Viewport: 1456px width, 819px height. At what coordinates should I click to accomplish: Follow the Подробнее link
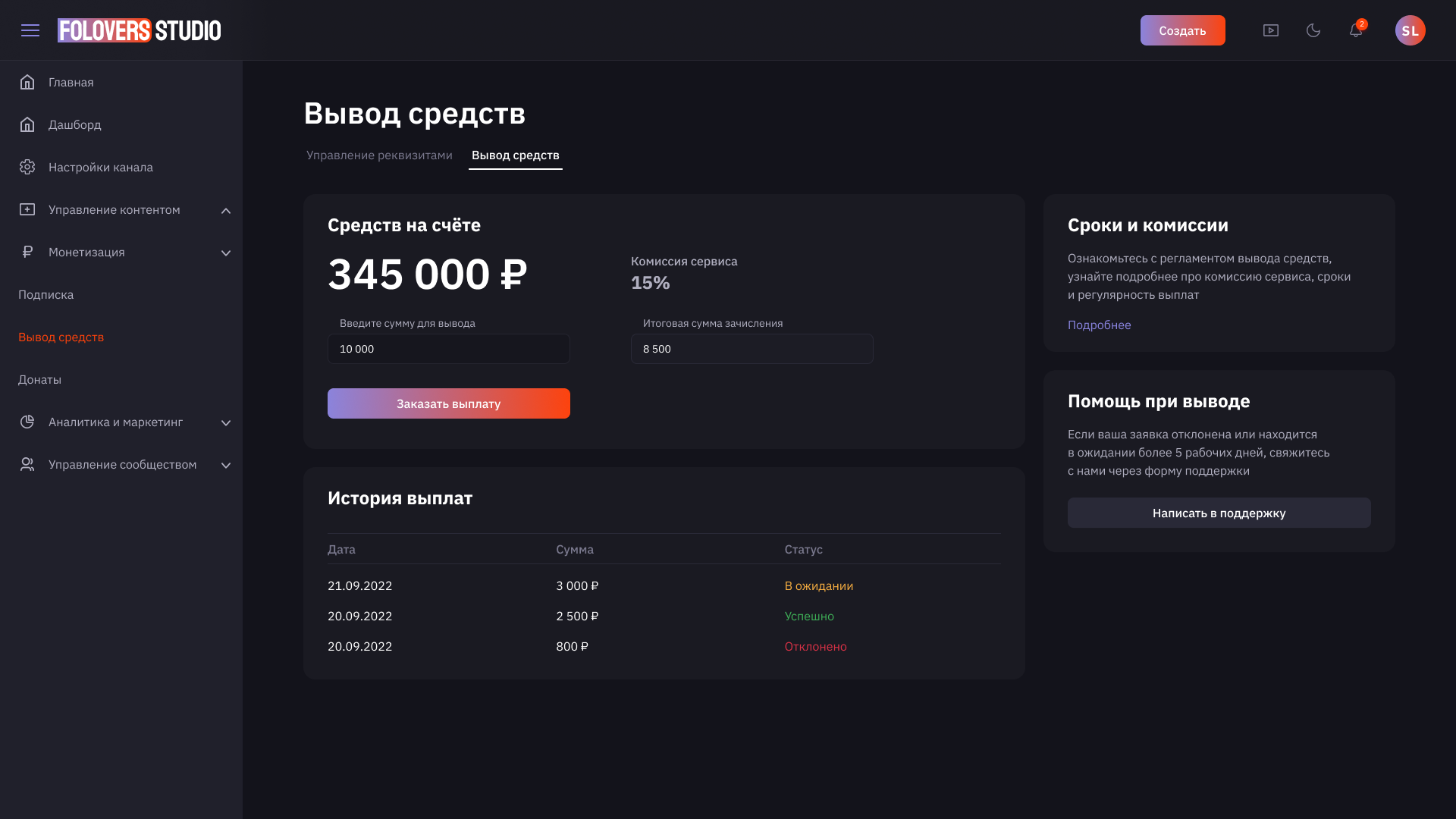coord(1099,325)
